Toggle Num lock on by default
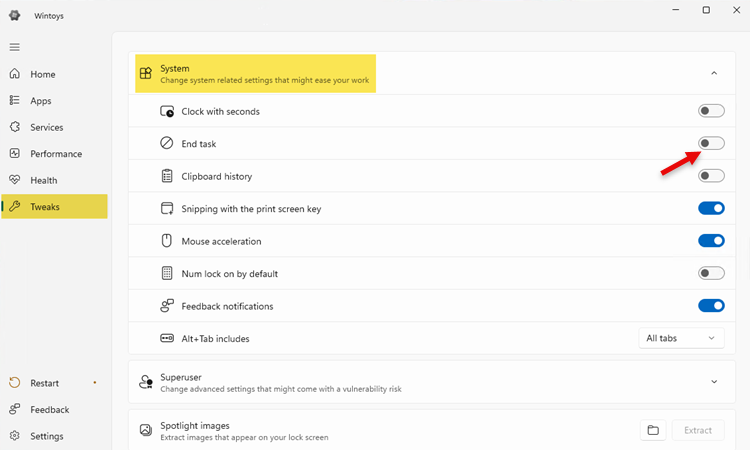Image resolution: width=750 pixels, height=450 pixels. [711, 273]
